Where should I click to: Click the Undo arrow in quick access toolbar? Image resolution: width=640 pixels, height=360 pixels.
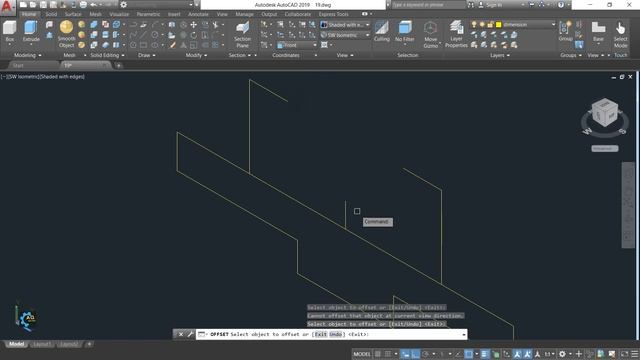point(93,5)
